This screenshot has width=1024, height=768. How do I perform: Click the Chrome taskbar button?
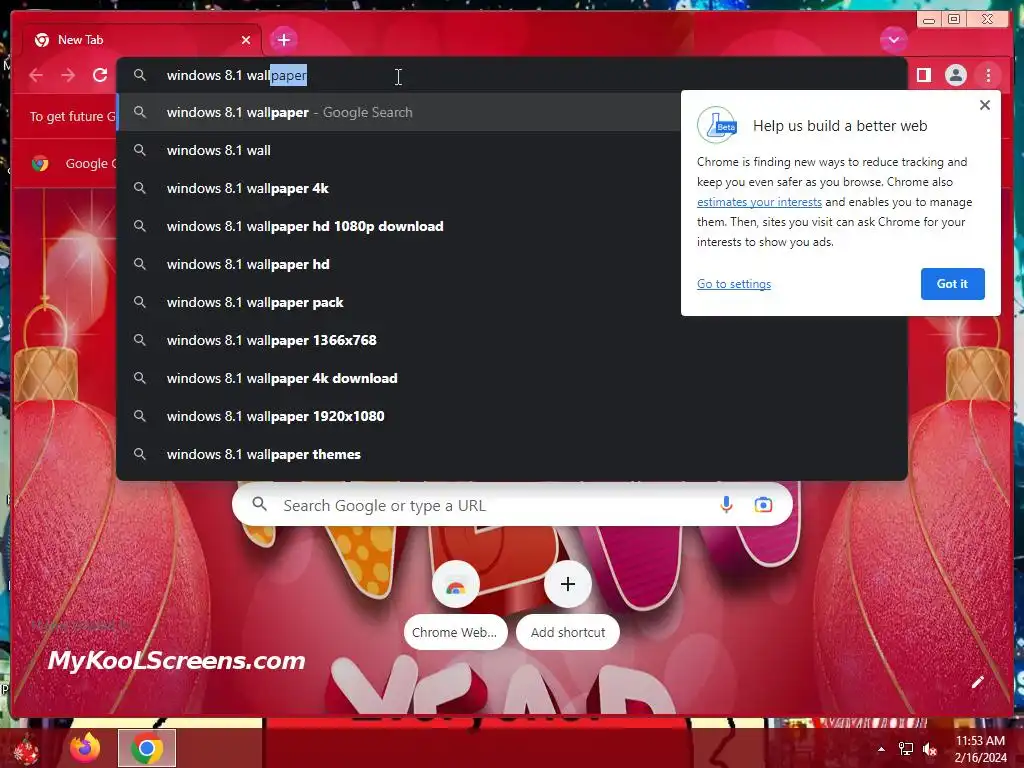point(147,748)
